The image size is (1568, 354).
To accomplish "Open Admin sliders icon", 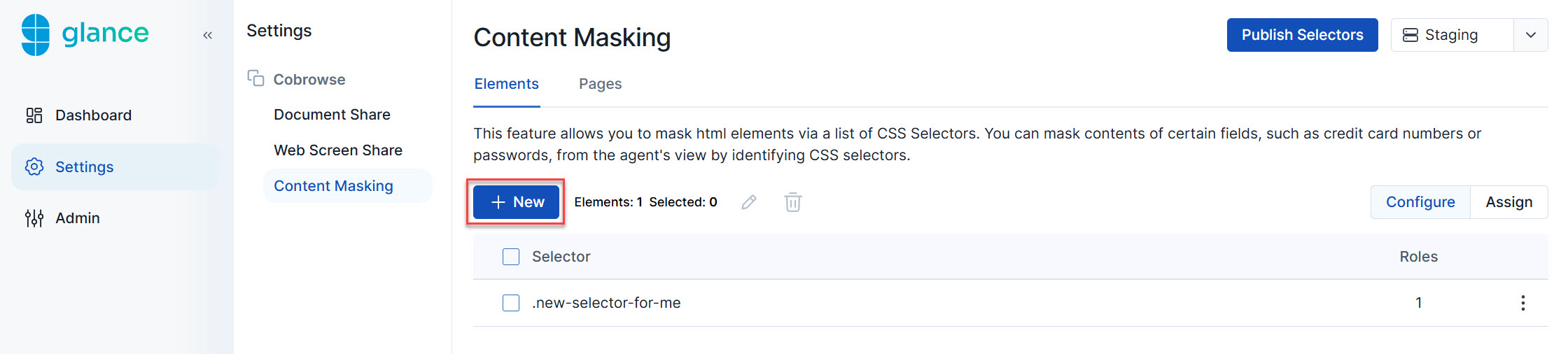I will pyautogui.click(x=34, y=218).
